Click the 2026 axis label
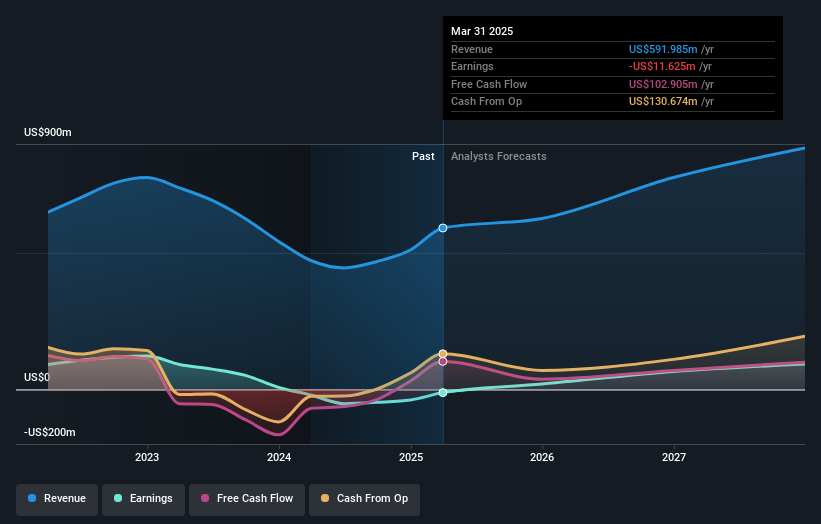 tap(542, 457)
